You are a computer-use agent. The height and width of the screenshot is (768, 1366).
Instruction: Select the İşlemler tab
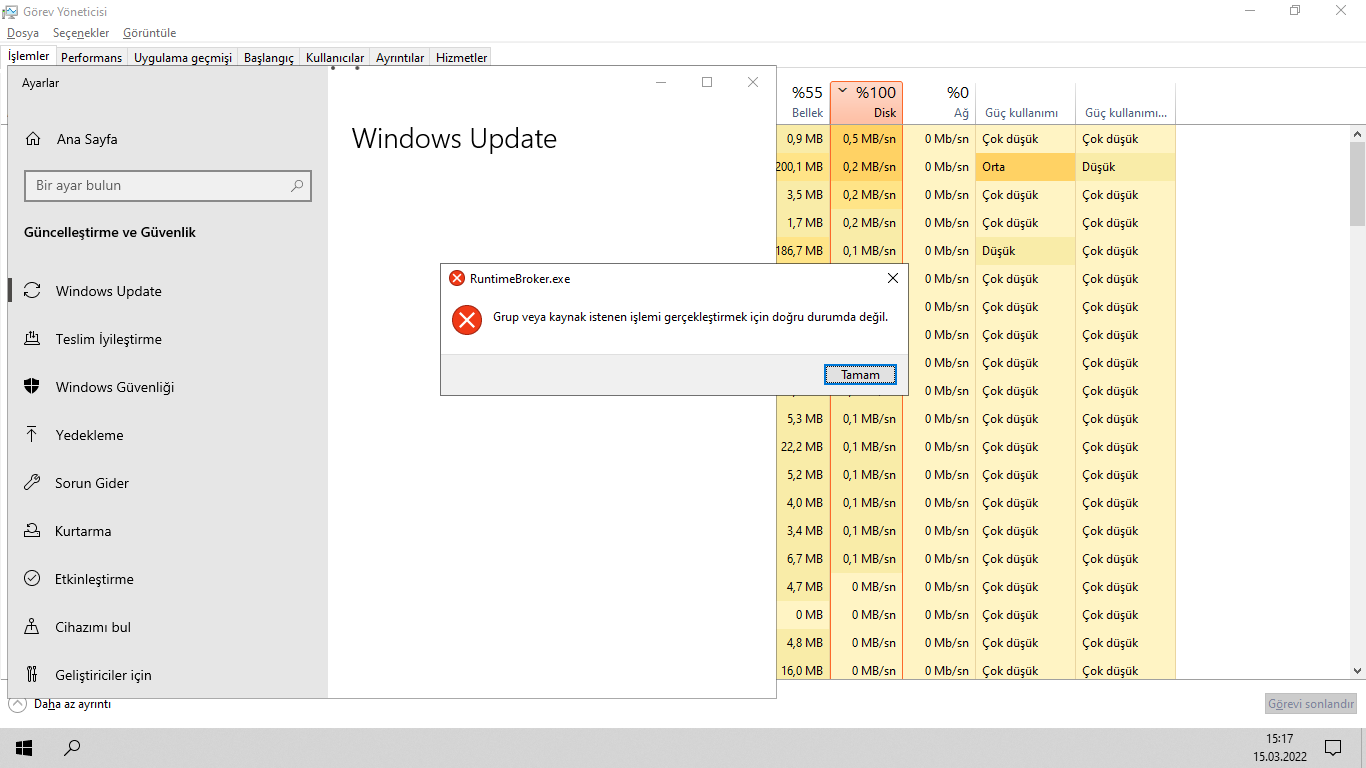[28, 56]
